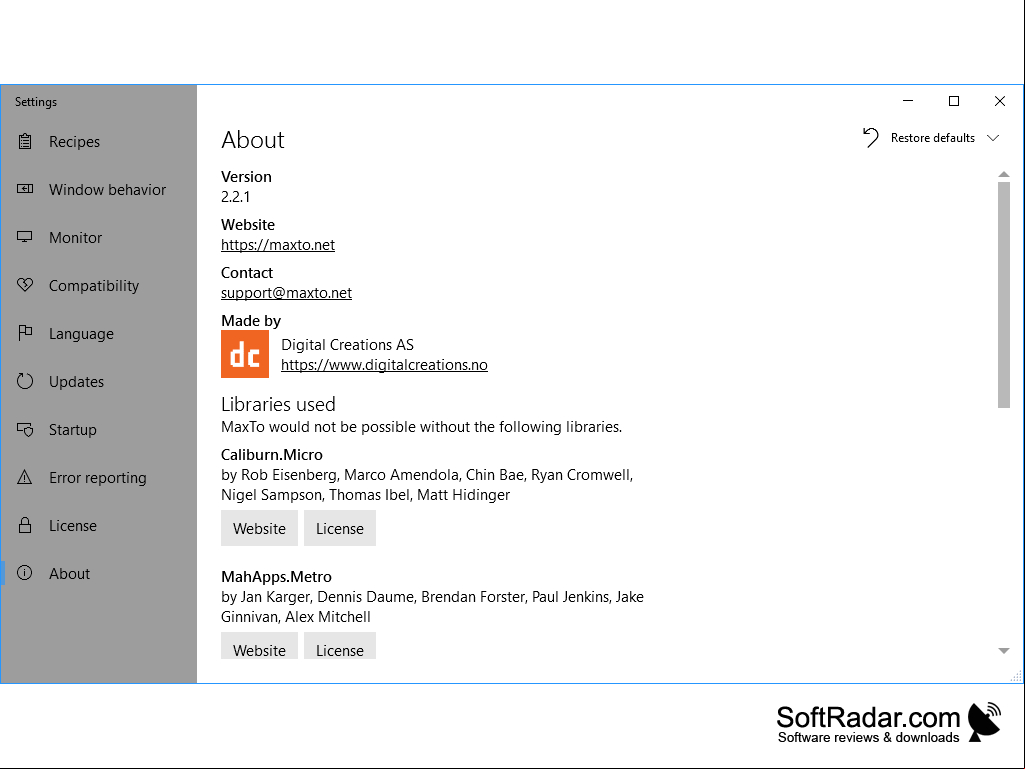
Task: Open the Updates section
Action: tap(99, 381)
